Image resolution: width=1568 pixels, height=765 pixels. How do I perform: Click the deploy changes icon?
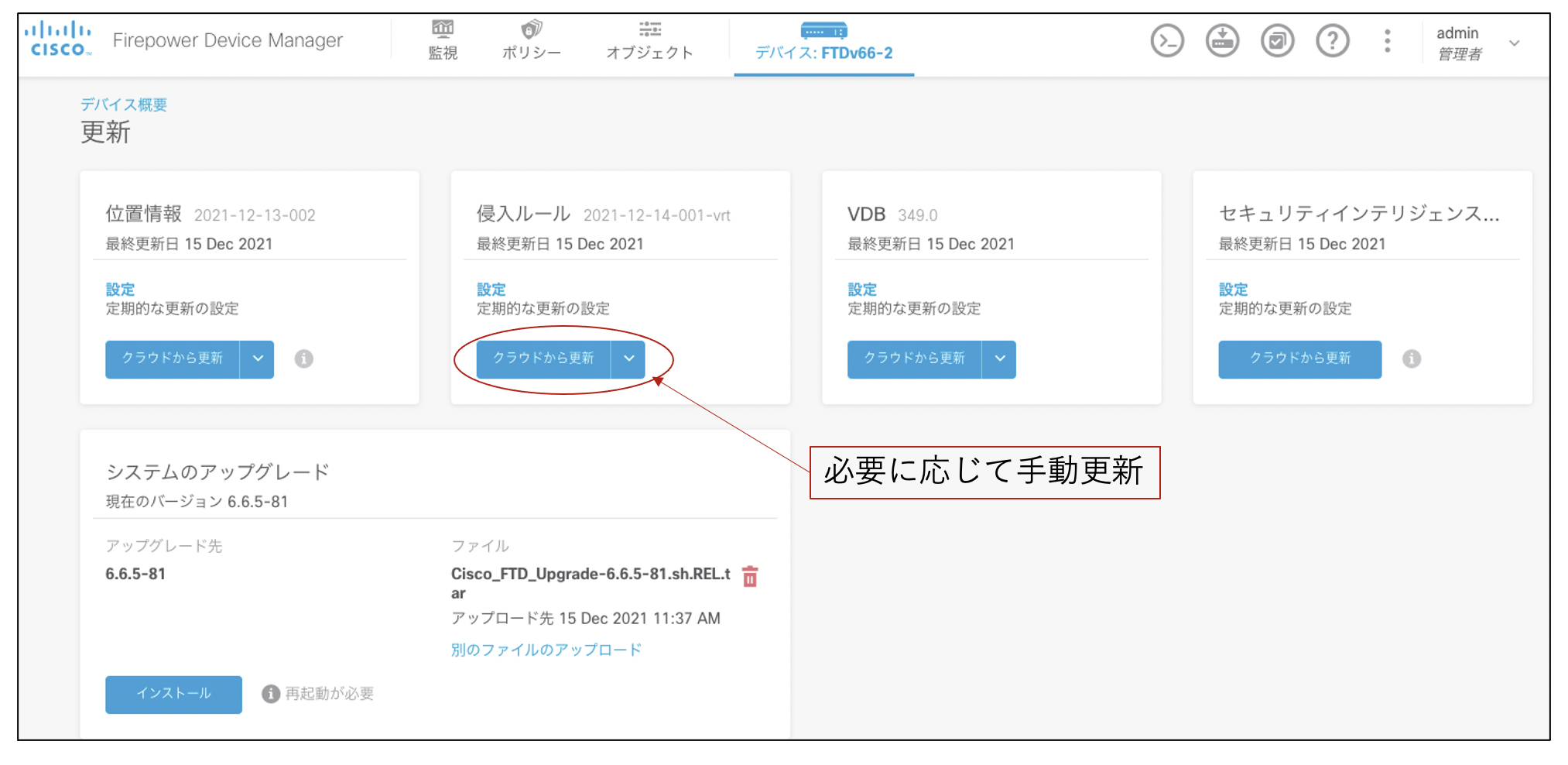(x=1222, y=41)
